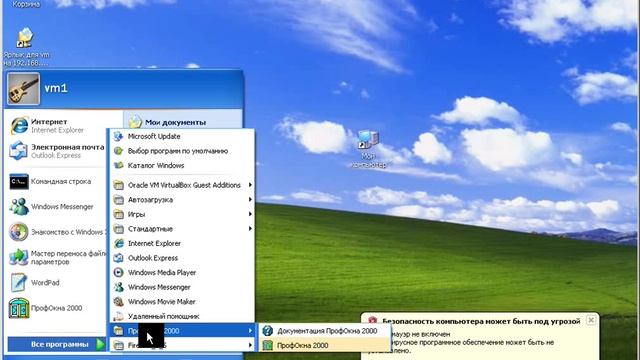Expand the Автозагрузка folder submenu
The image size is (640, 360).
click(x=182, y=200)
